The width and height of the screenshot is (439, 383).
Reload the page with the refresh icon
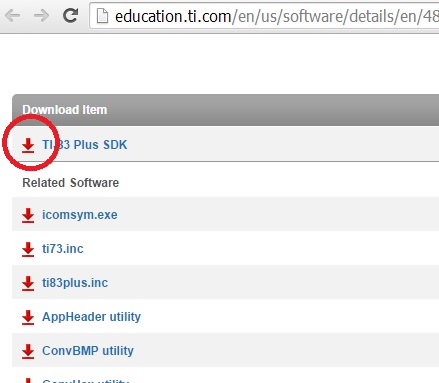point(70,15)
